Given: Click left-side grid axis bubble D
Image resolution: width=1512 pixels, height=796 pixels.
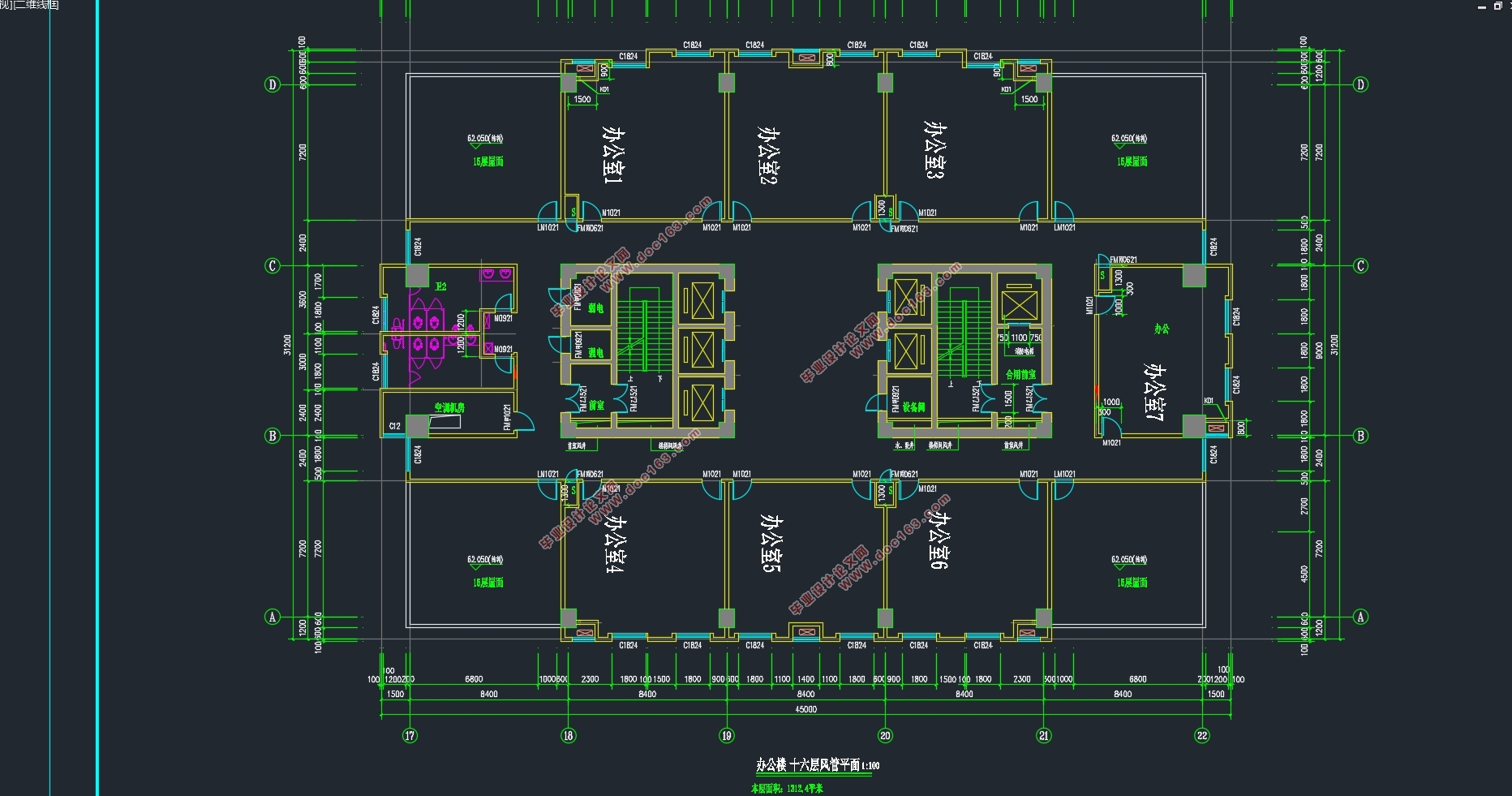Looking at the screenshot, I should (x=273, y=84).
